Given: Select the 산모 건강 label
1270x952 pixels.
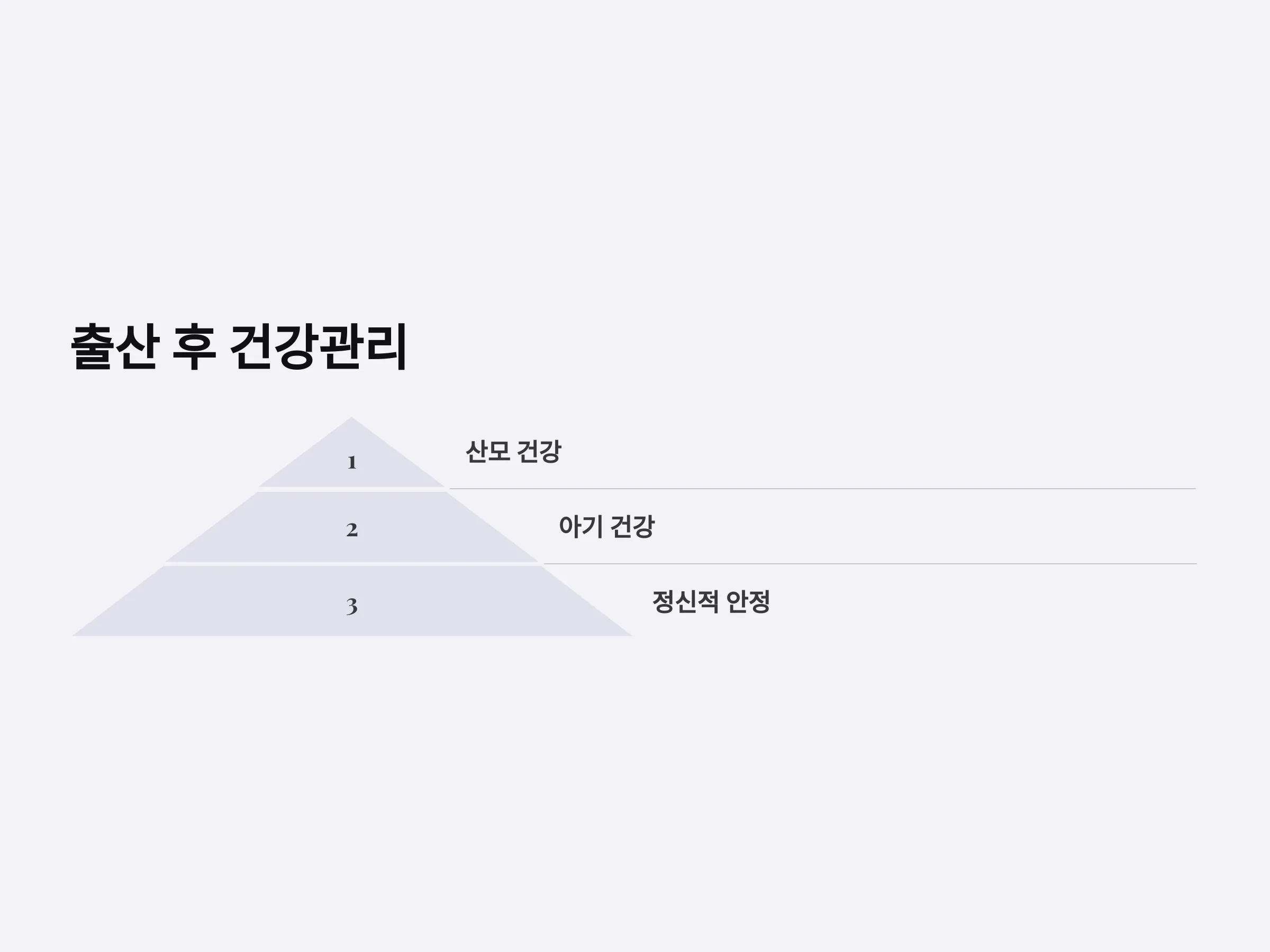Looking at the screenshot, I should click(x=513, y=452).
